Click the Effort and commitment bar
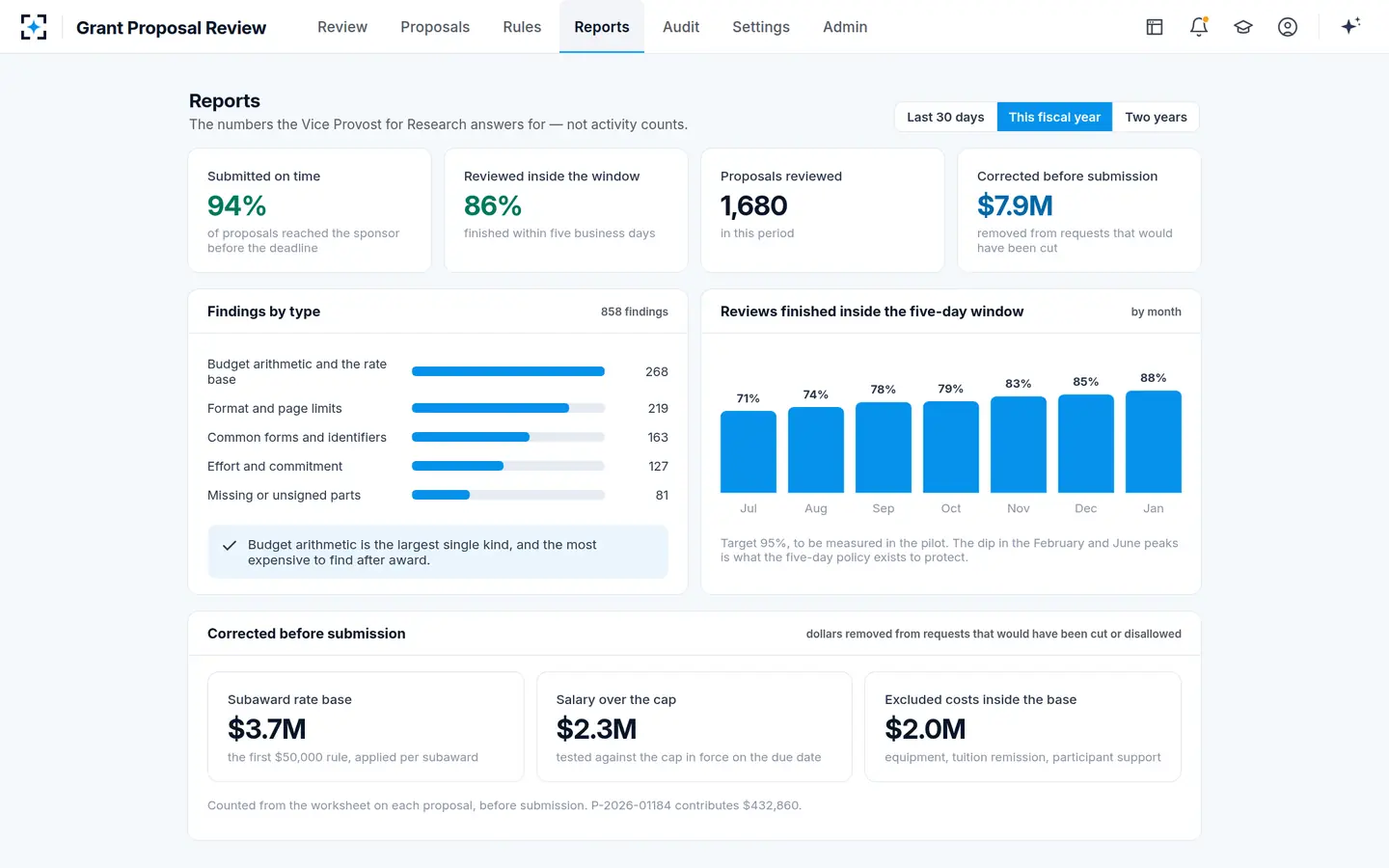The width and height of the screenshot is (1389, 868). click(x=508, y=466)
